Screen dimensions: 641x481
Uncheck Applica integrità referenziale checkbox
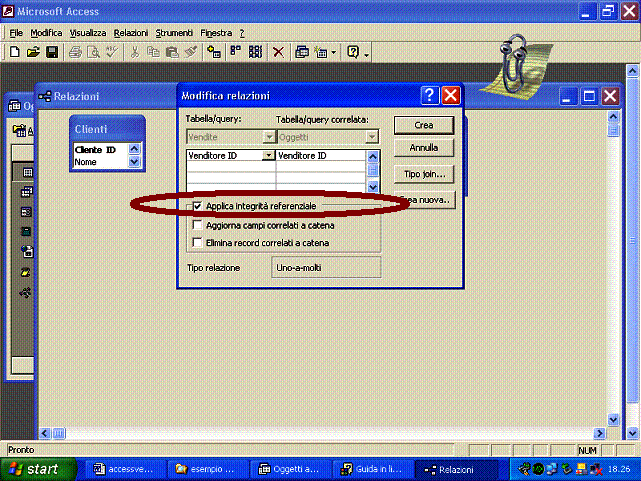(197, 206)
